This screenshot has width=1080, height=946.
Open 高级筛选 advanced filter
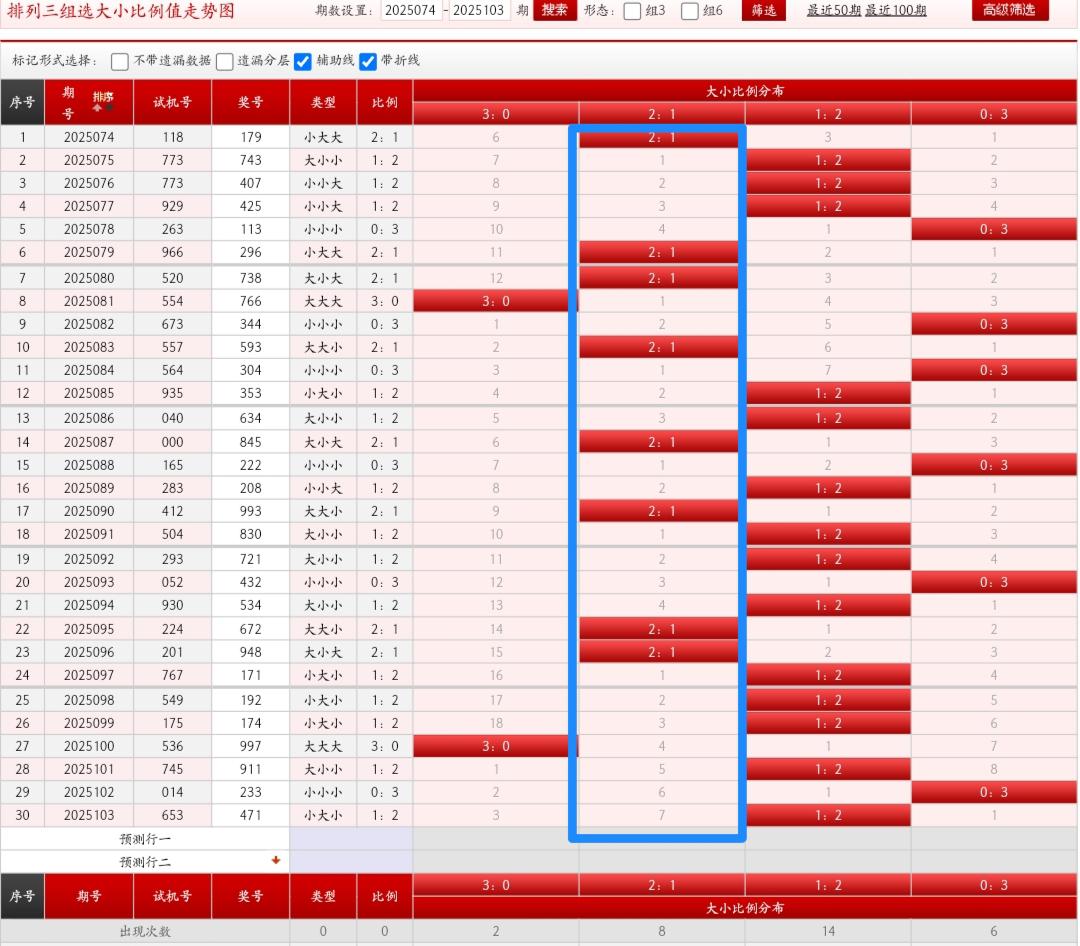[x=1009, y=10]
